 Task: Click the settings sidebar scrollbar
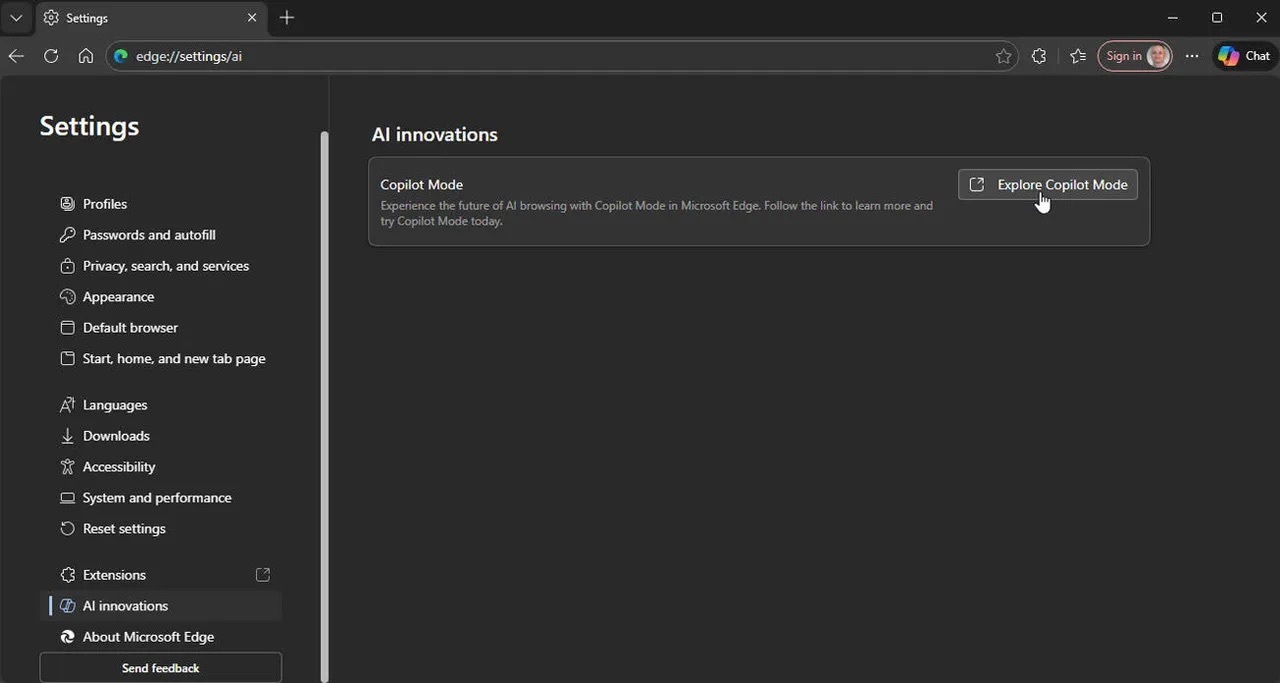[323, 405]
